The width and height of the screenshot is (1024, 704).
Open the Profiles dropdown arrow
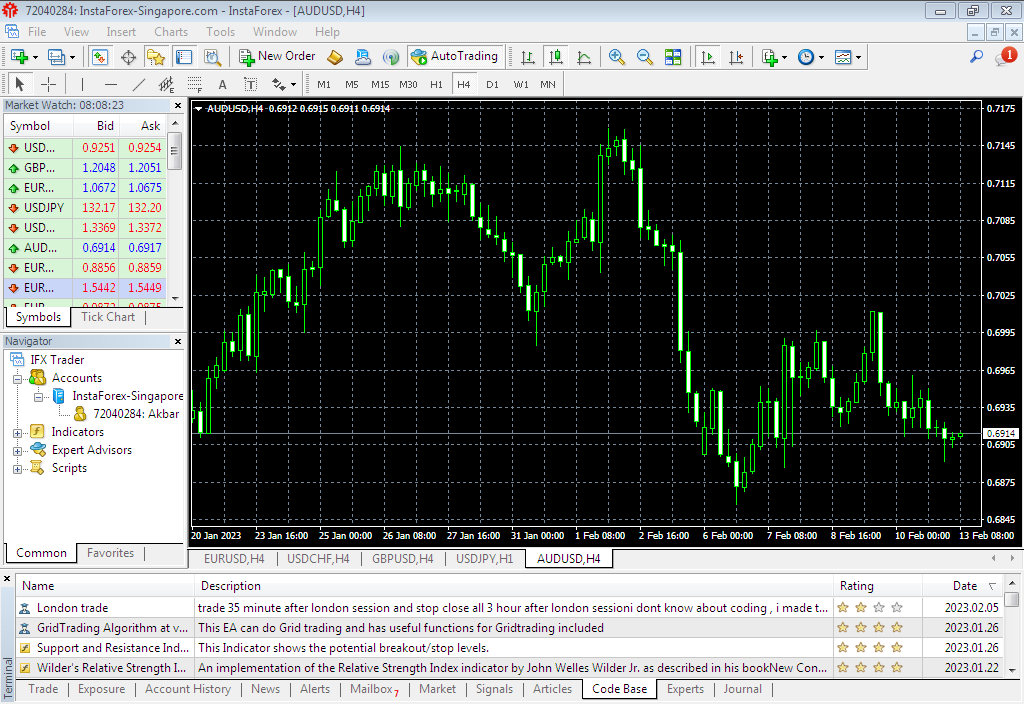[72, 57]
